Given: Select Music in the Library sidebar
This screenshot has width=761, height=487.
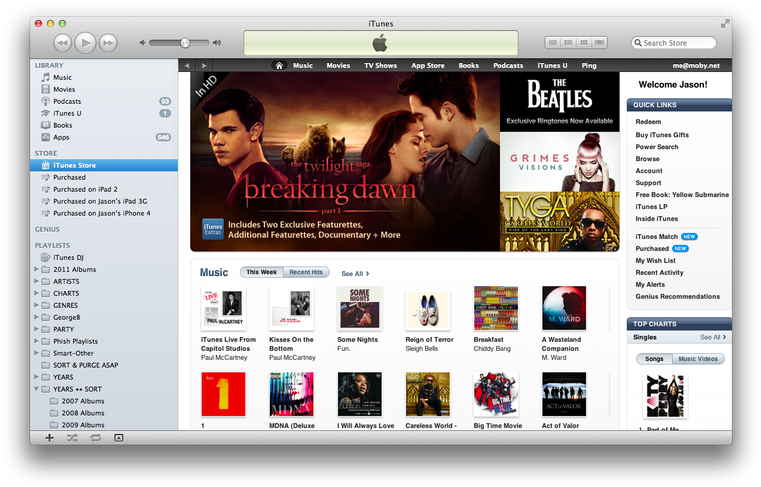Looking at the screenshot, I should pos(104,77).
